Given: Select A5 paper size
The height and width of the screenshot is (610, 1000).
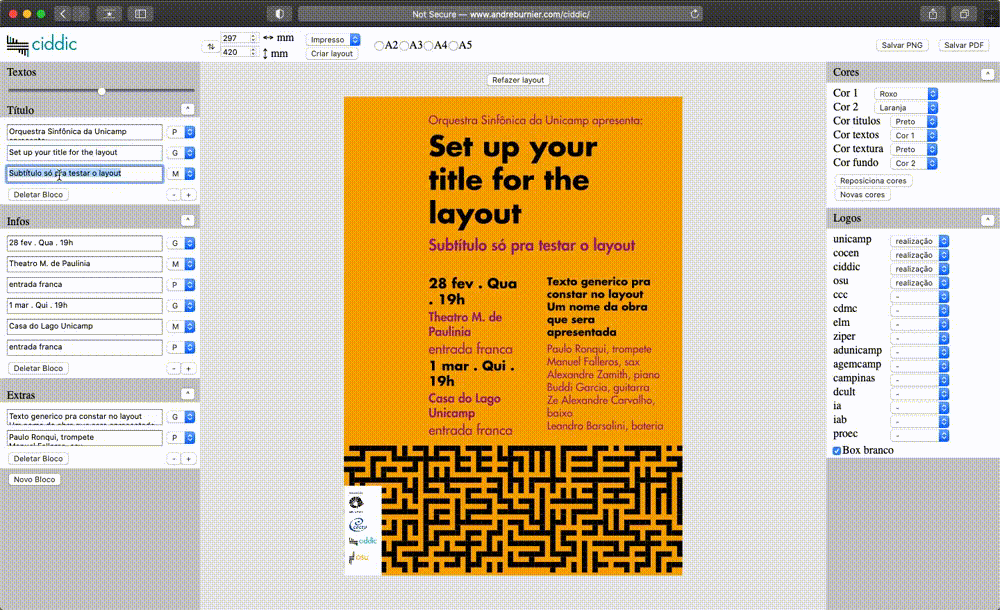Looking at the screenshot, I should [453, 46].
